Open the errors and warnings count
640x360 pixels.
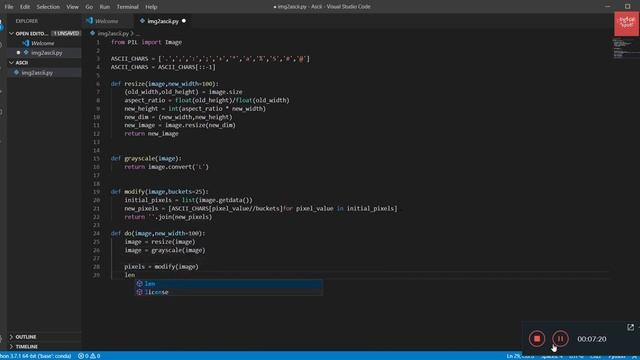point(89,356)
